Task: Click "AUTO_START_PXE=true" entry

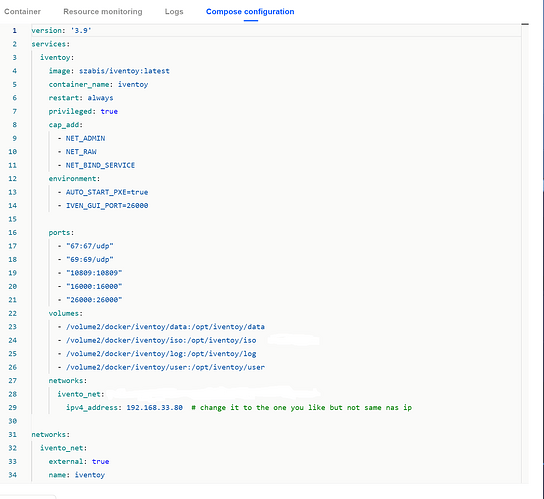Action: (x=107, y=192)
